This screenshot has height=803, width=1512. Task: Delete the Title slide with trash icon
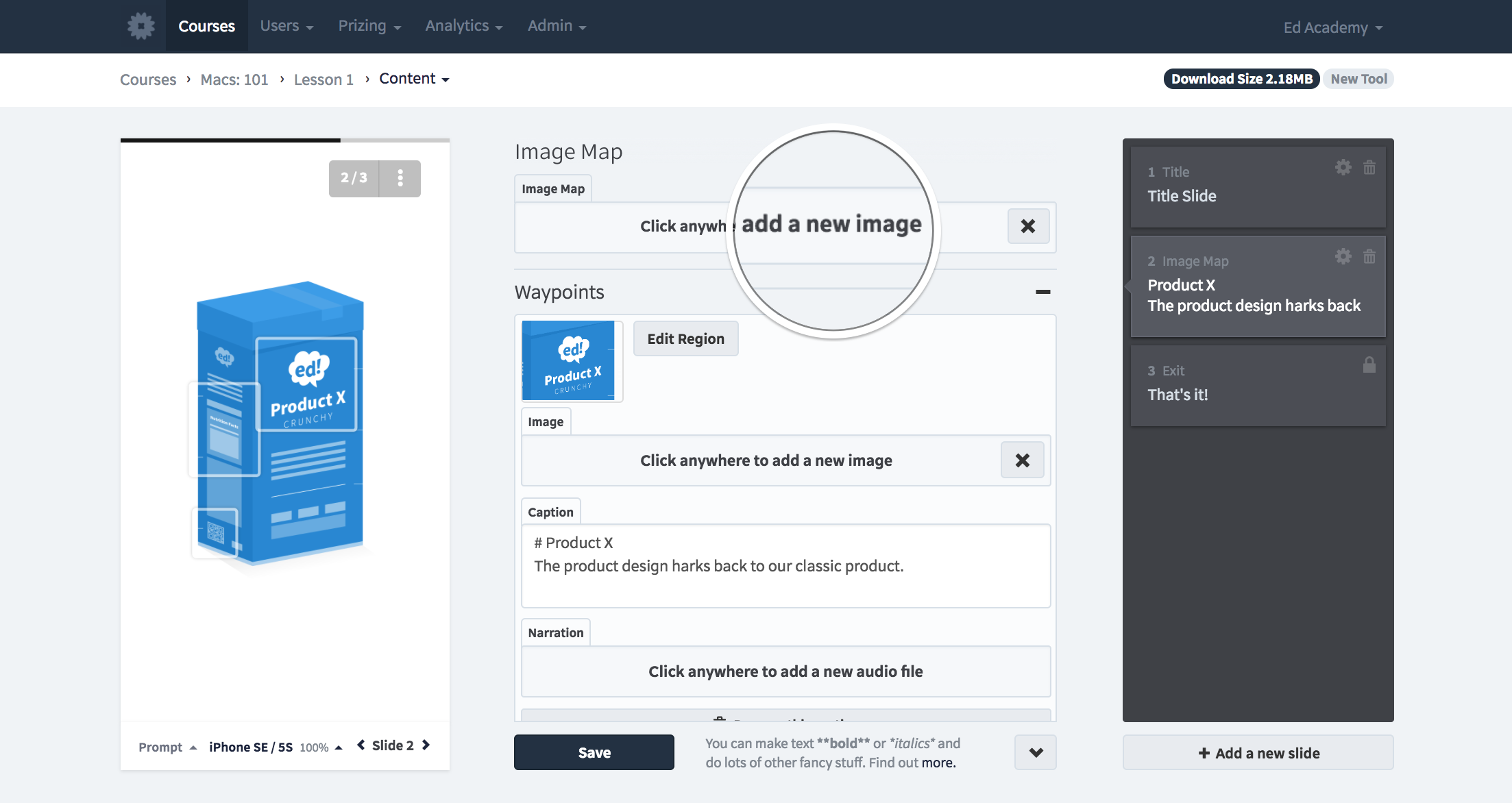coord(1369,167)
